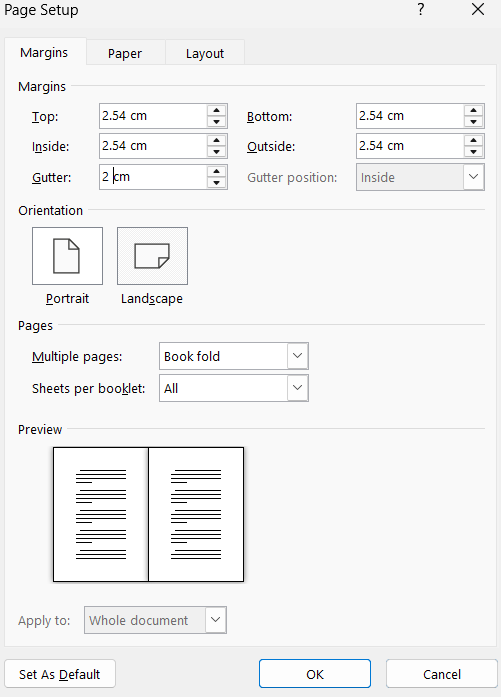This screenshot has width=501, height=697.
Task: Increase the Gutter value with up arrow
Action: (x=216, y=172)
